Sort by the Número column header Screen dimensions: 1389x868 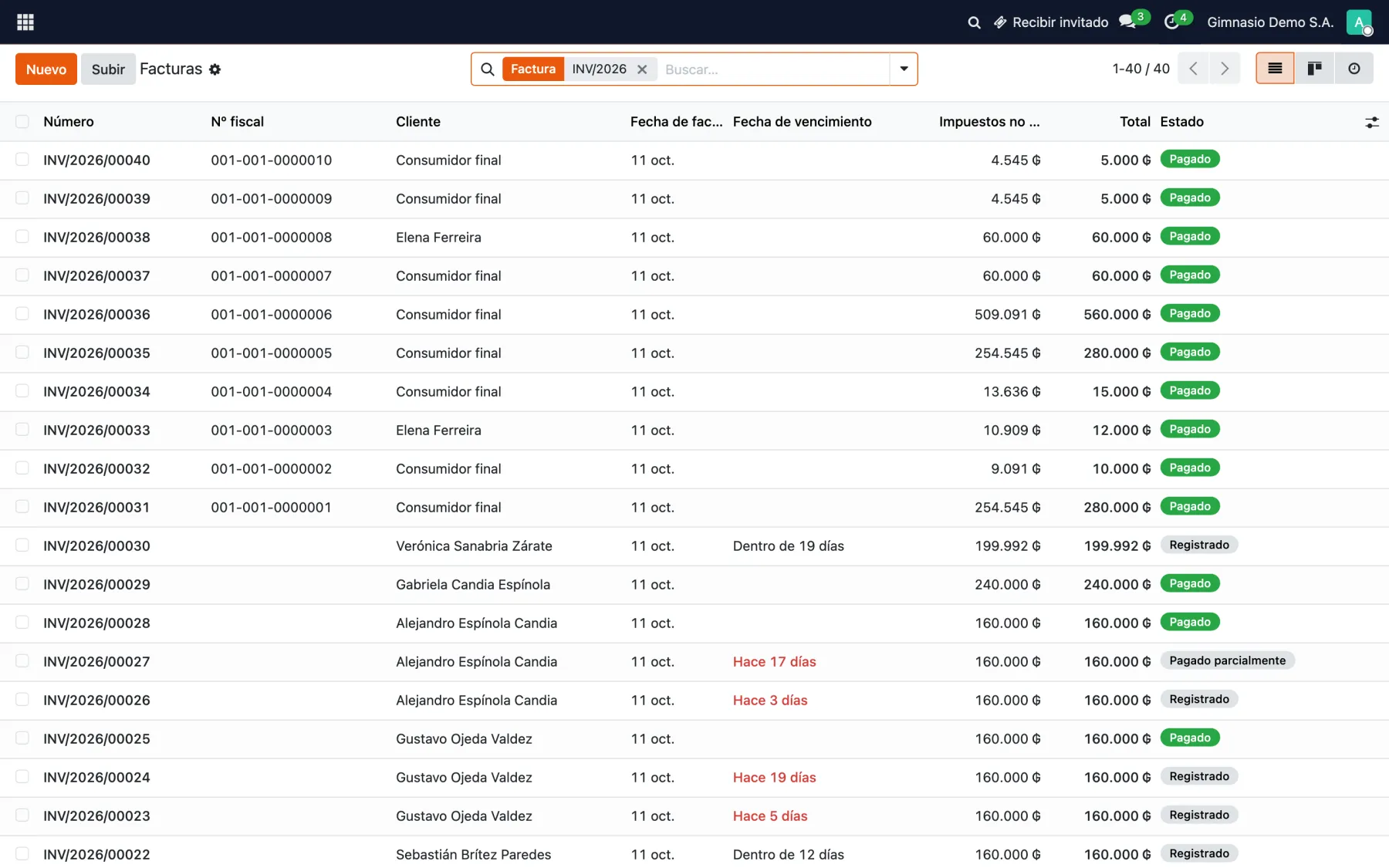click(69, 122)
